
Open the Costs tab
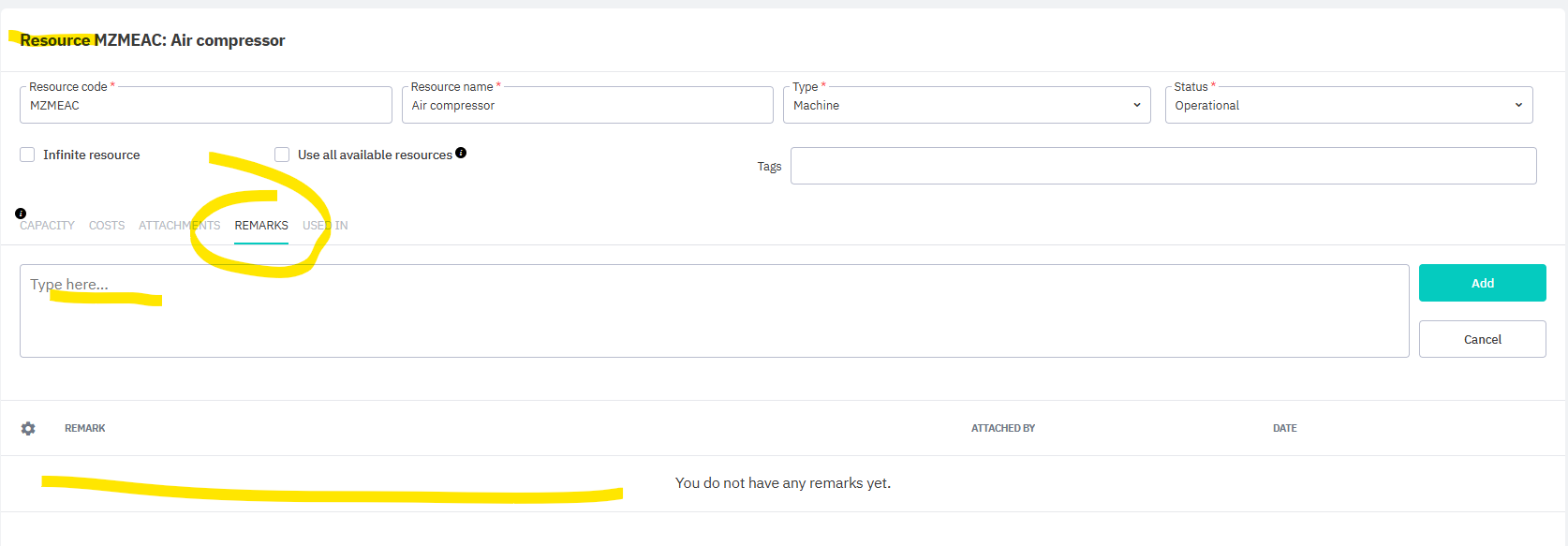pos(107,226)
